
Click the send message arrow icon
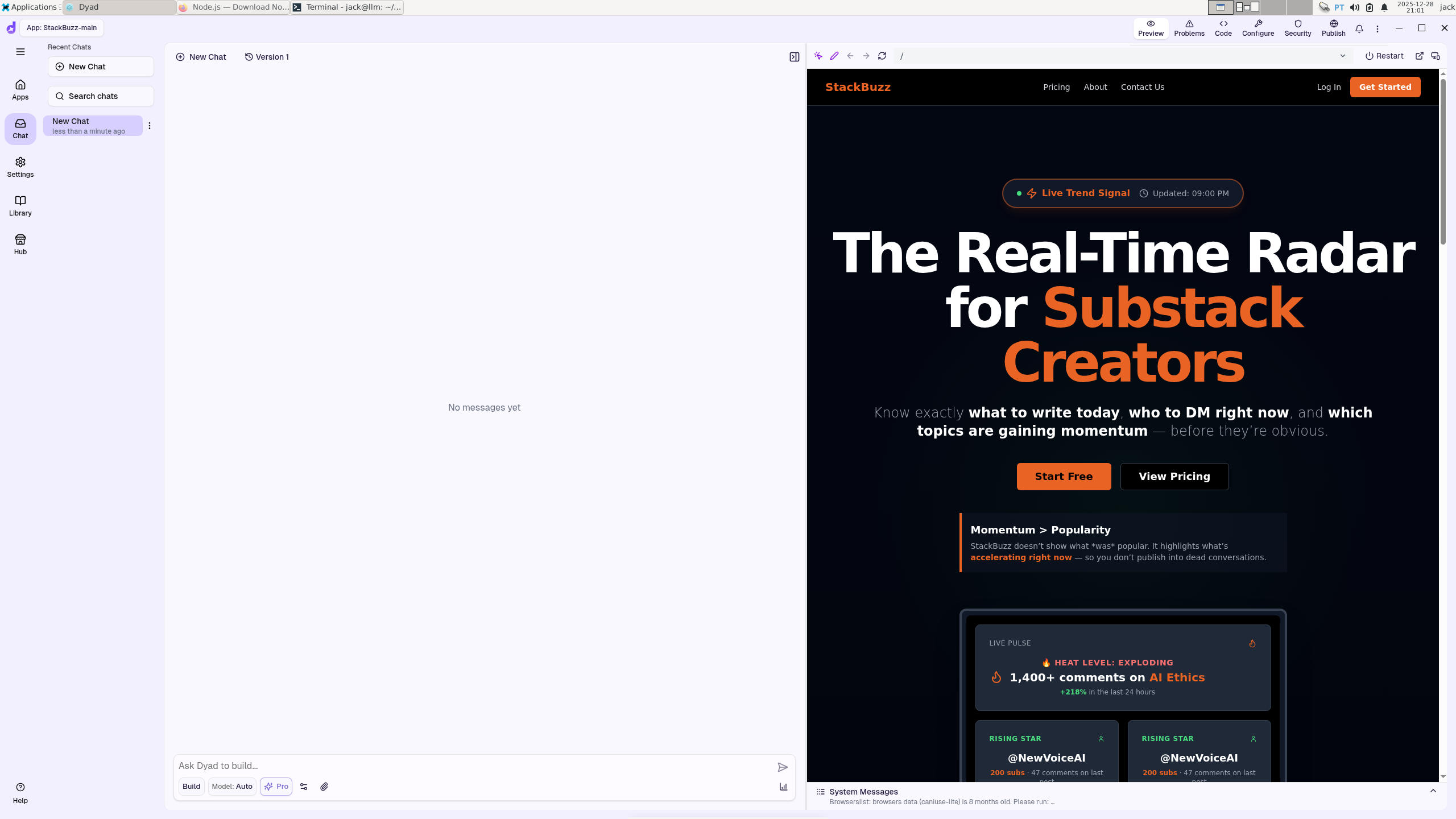(x=783, y=767)
